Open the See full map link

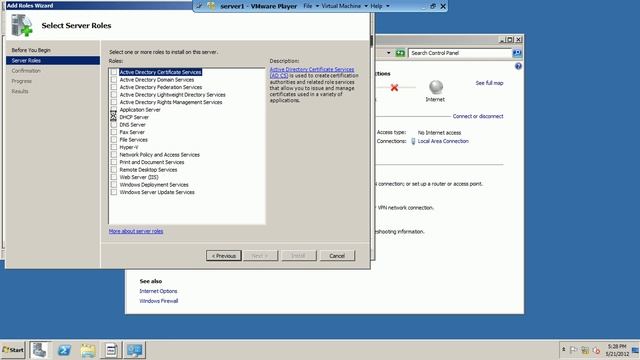(489, 83)
